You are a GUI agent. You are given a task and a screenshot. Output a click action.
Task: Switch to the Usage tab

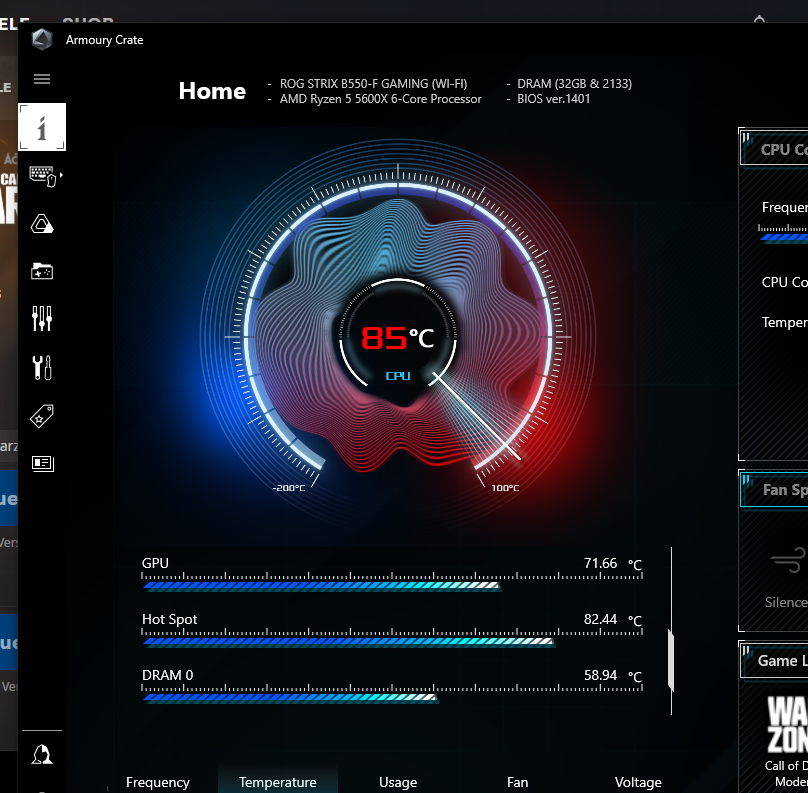click(x=398, y=782)
